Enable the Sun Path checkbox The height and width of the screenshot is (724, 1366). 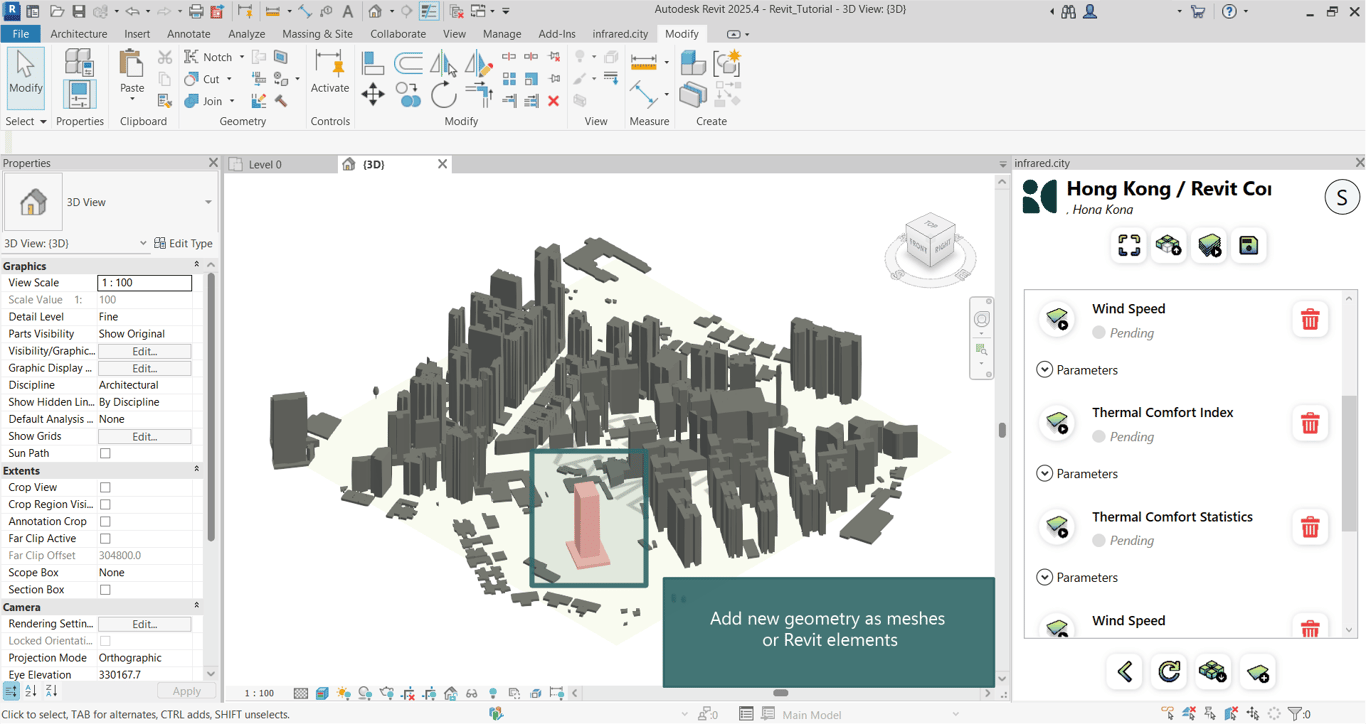tap(105, 454)
